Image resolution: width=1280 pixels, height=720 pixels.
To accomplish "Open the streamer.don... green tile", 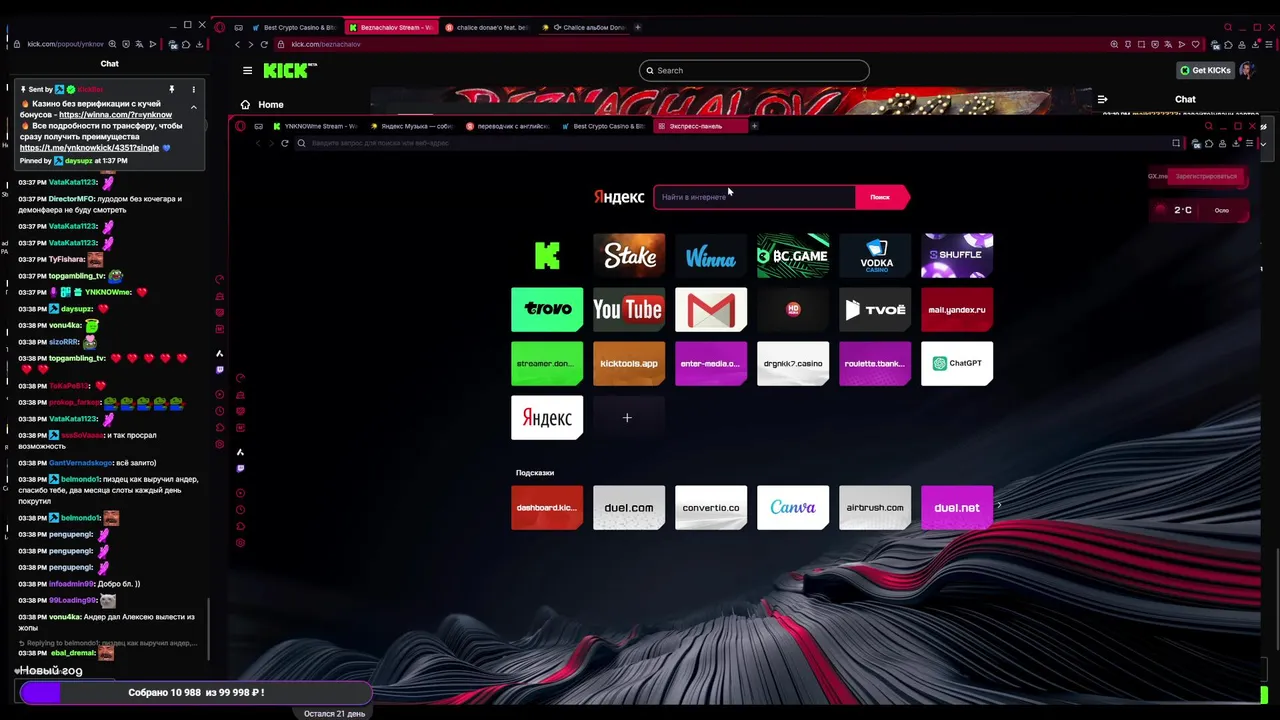I will coord(547,363).
